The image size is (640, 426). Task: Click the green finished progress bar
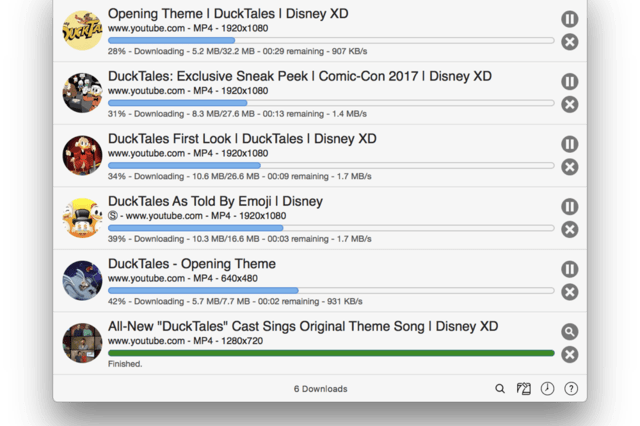click(x=331, y=353)
